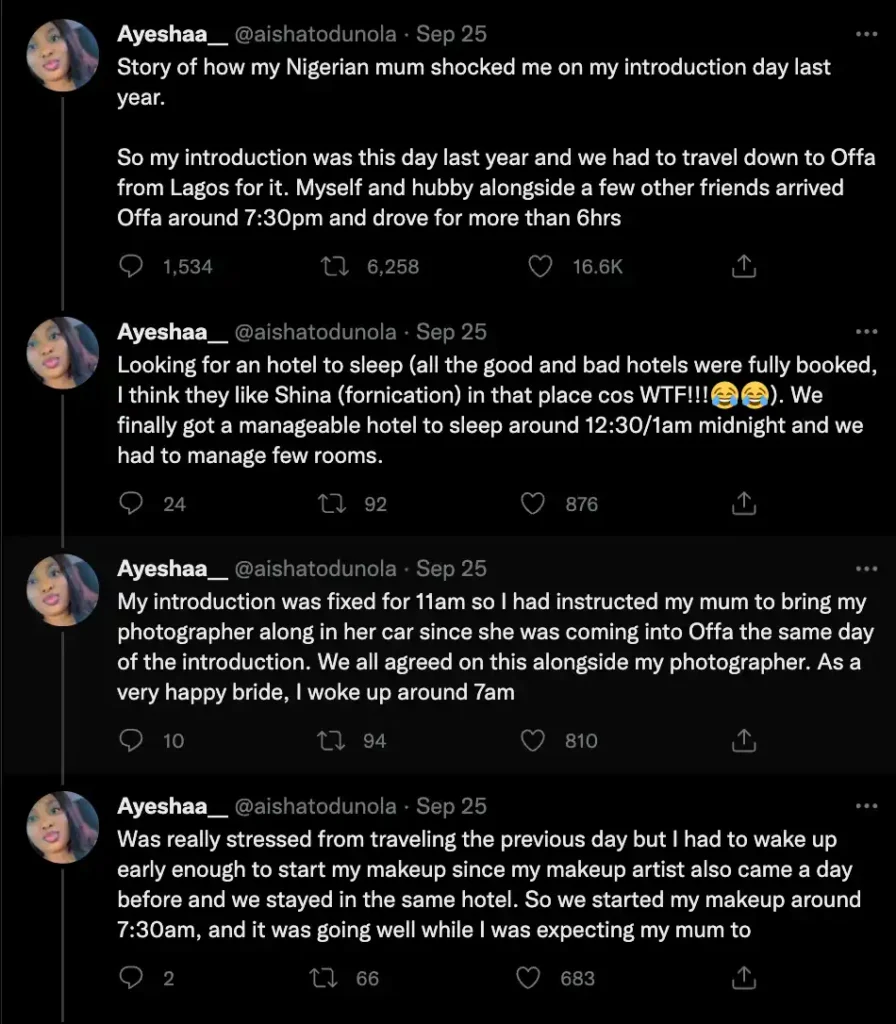Open Ayeshaa__ profile name on first tweet
The width and height of the screenshot is (896, 1024).
pyautogui.click(x=171, y=34)
